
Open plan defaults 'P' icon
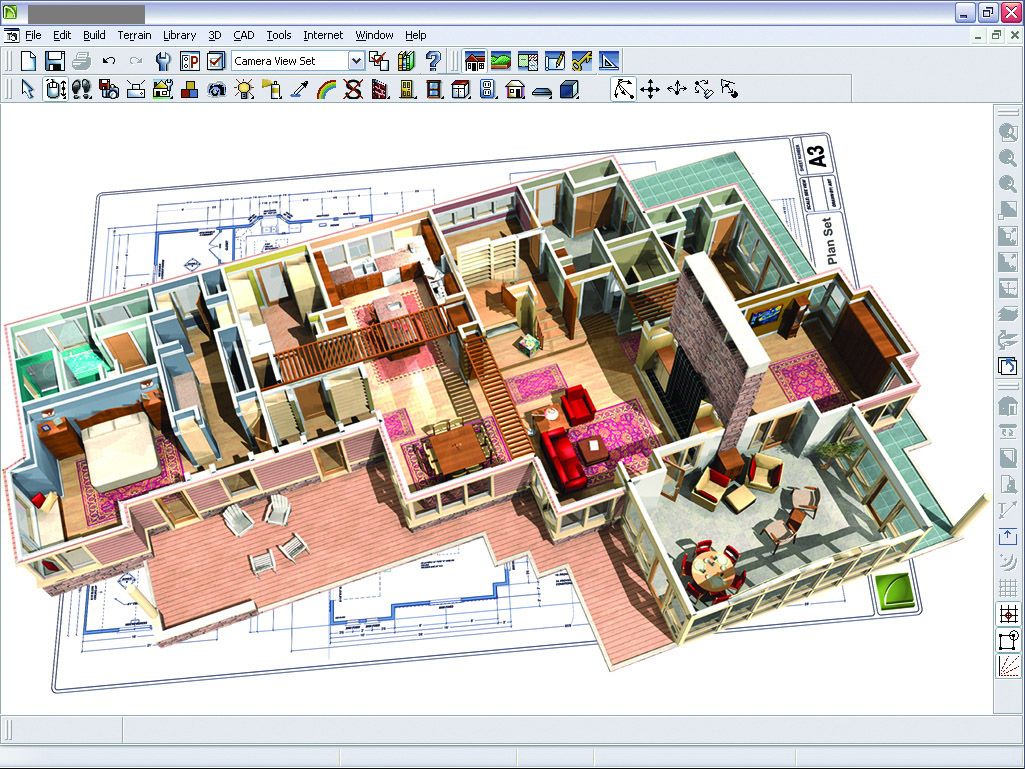click(190, 61)
